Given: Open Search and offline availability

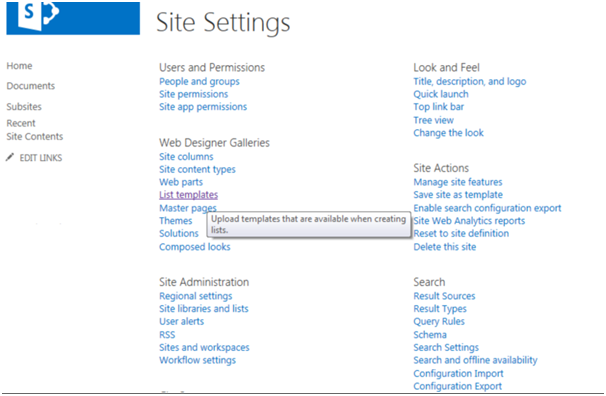Looking at the screenshot, I should [x=475, y=360].
